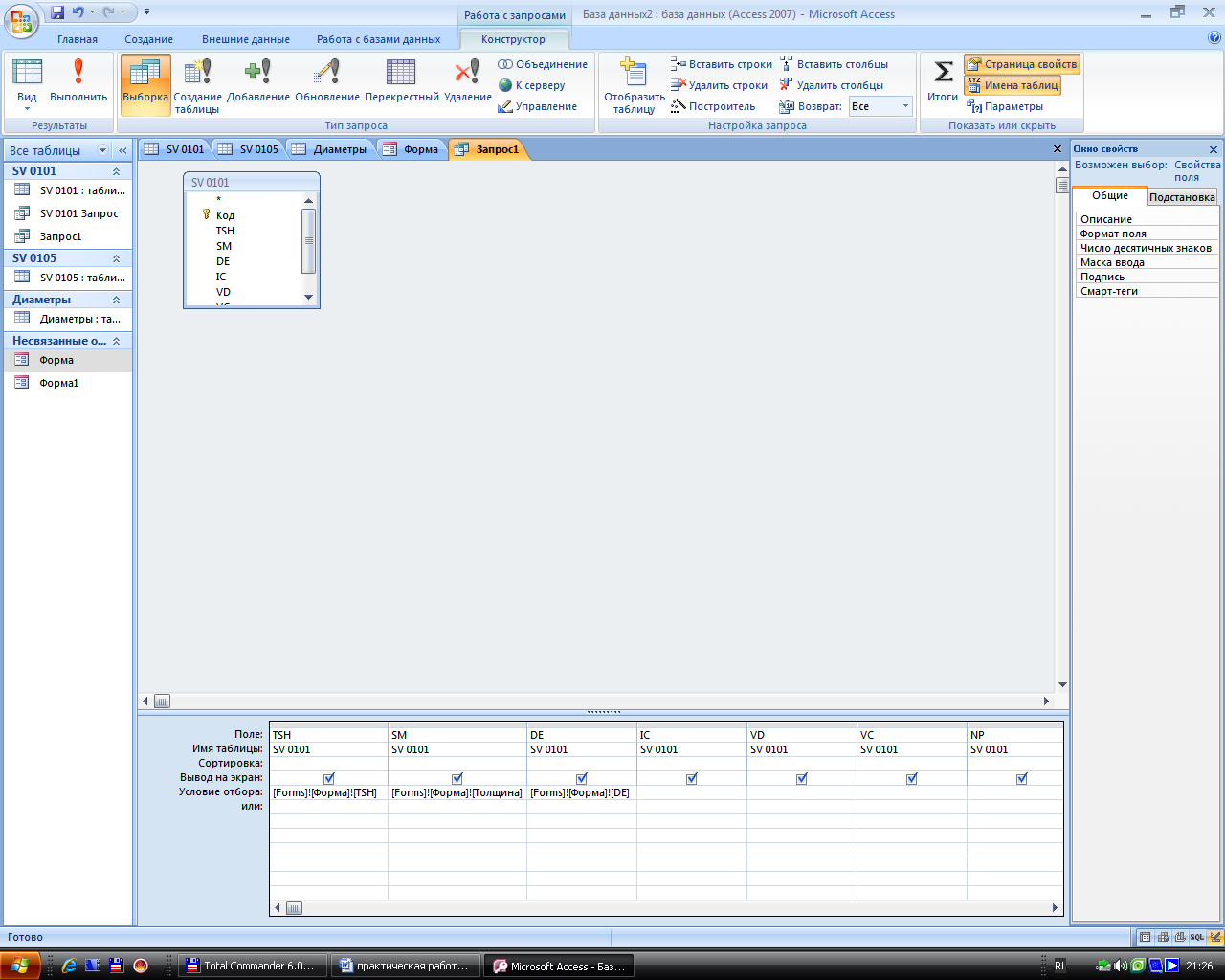Undo the last action in quick access toolbar
Viewport: 1225px width, 980px height.
coord(78,12)
